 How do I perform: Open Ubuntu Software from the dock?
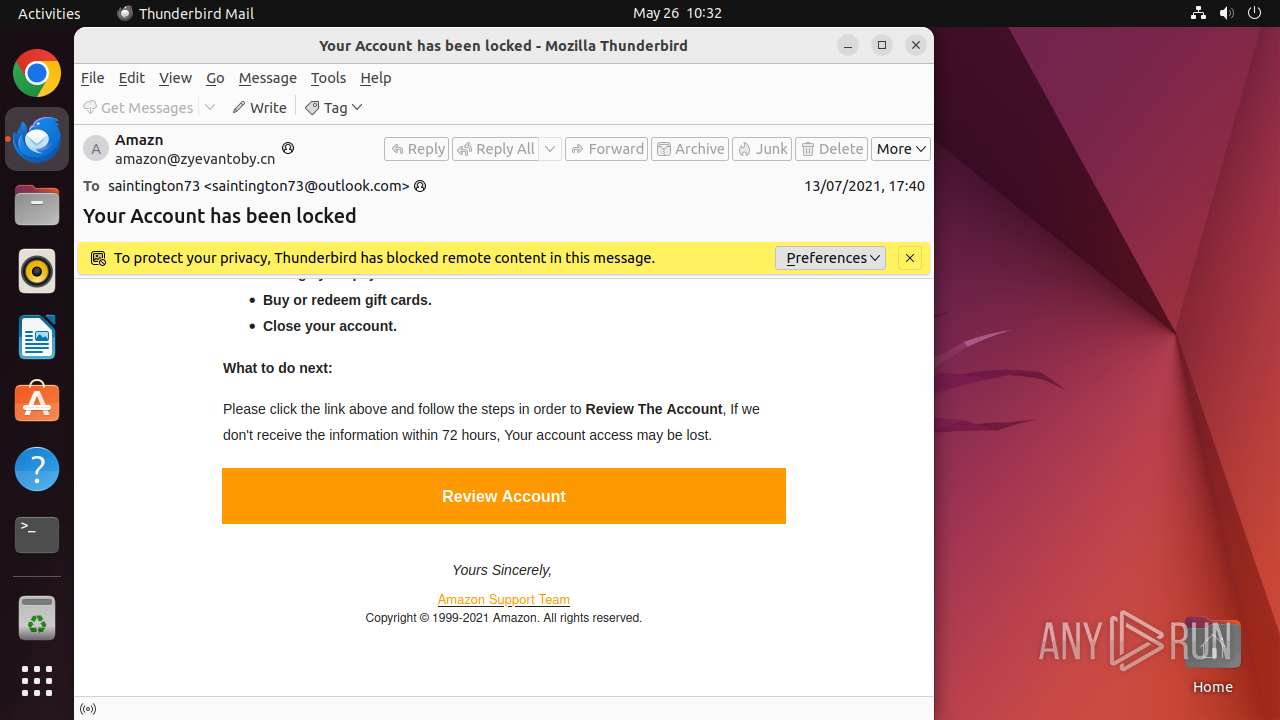coord(37,403)
